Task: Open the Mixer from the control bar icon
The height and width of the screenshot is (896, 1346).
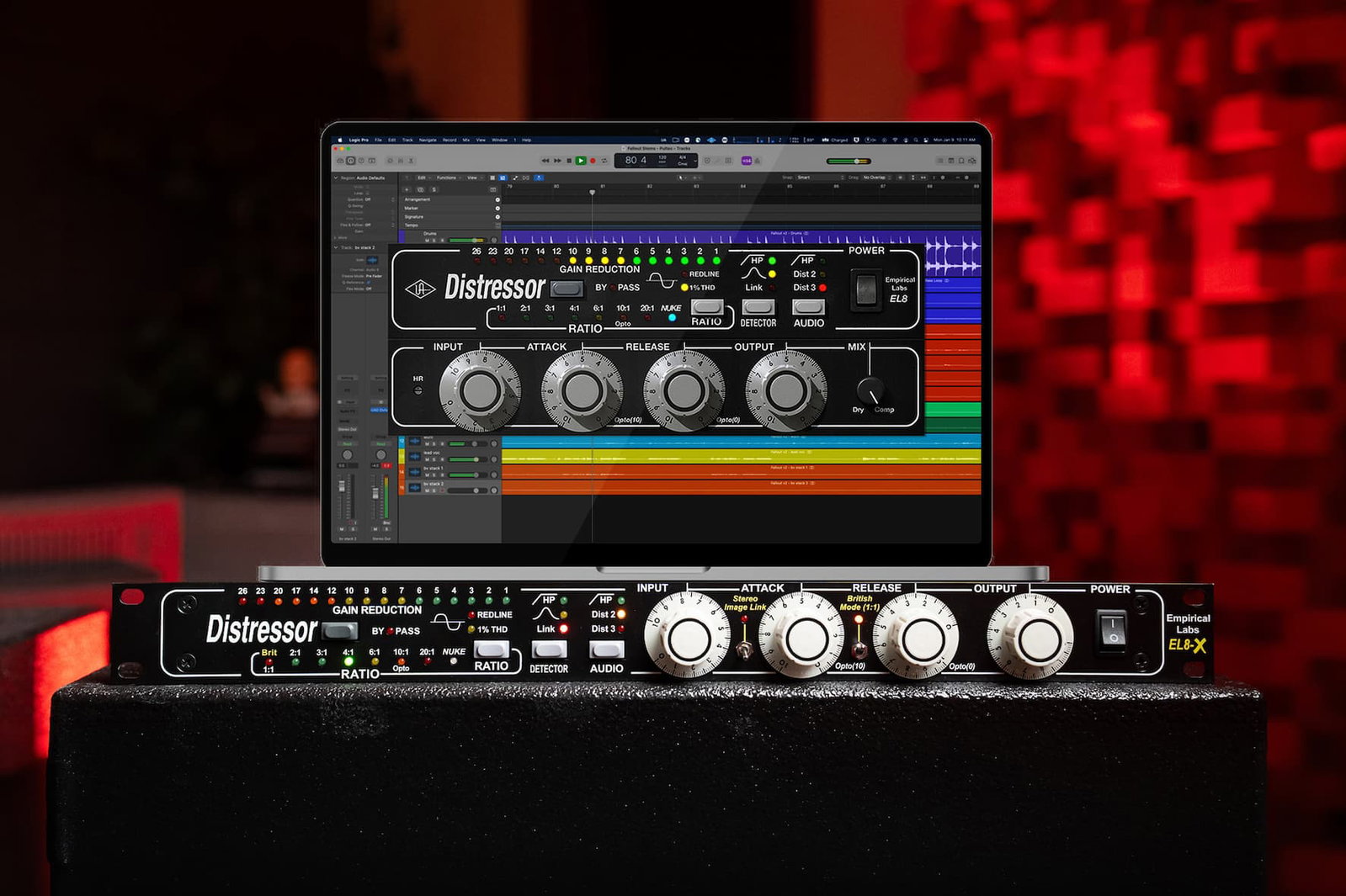Action: pyautogui.click(x=401, y=161)
